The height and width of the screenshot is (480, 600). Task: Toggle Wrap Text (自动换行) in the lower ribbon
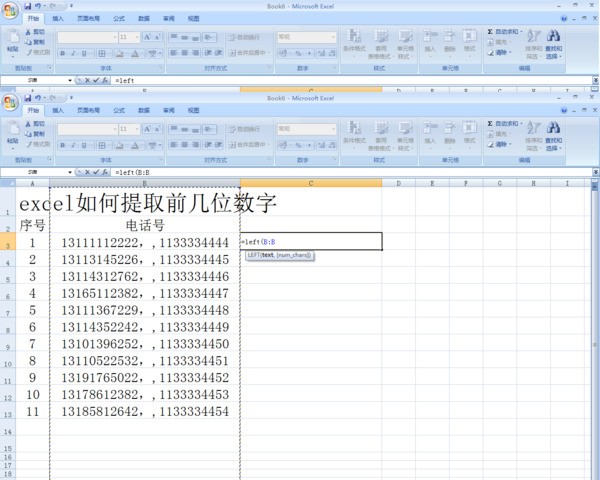pos(243,129)
